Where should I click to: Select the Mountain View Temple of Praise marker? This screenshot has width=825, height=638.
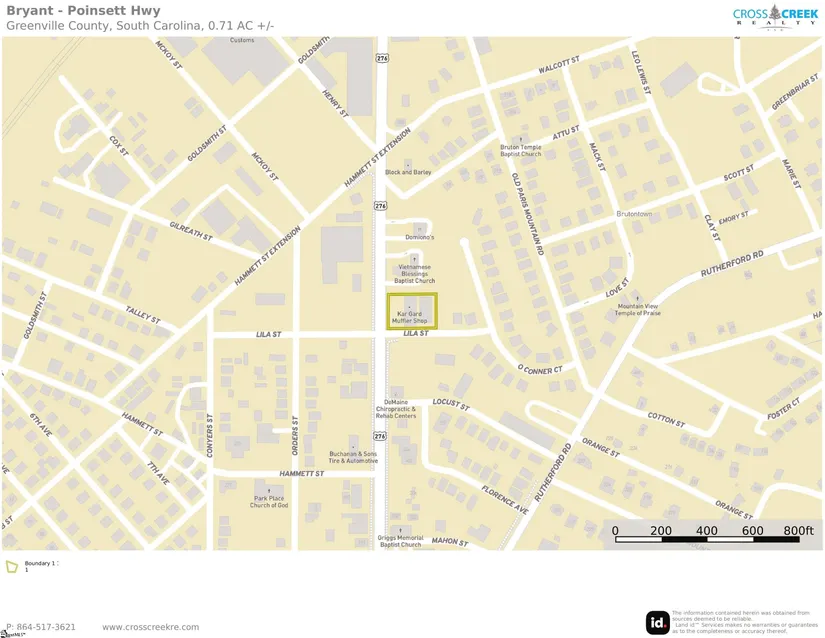[x=638, y=297]
